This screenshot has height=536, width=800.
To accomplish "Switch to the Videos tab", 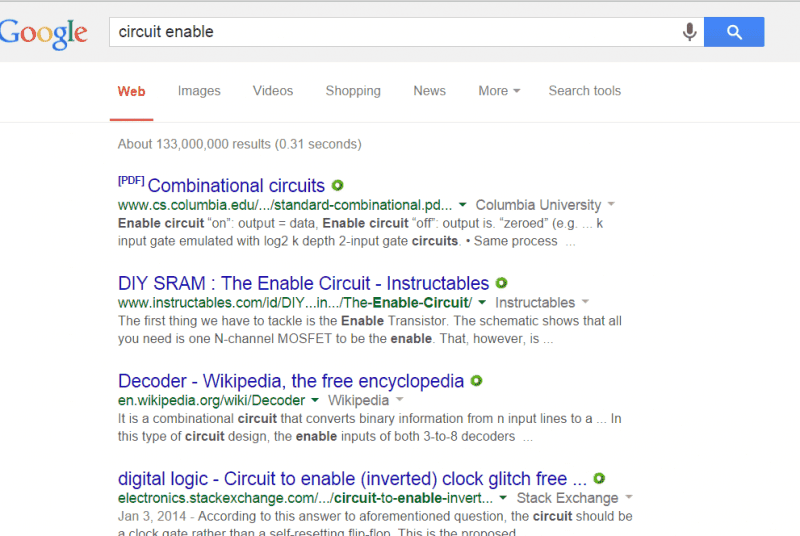I will point(273,91).
